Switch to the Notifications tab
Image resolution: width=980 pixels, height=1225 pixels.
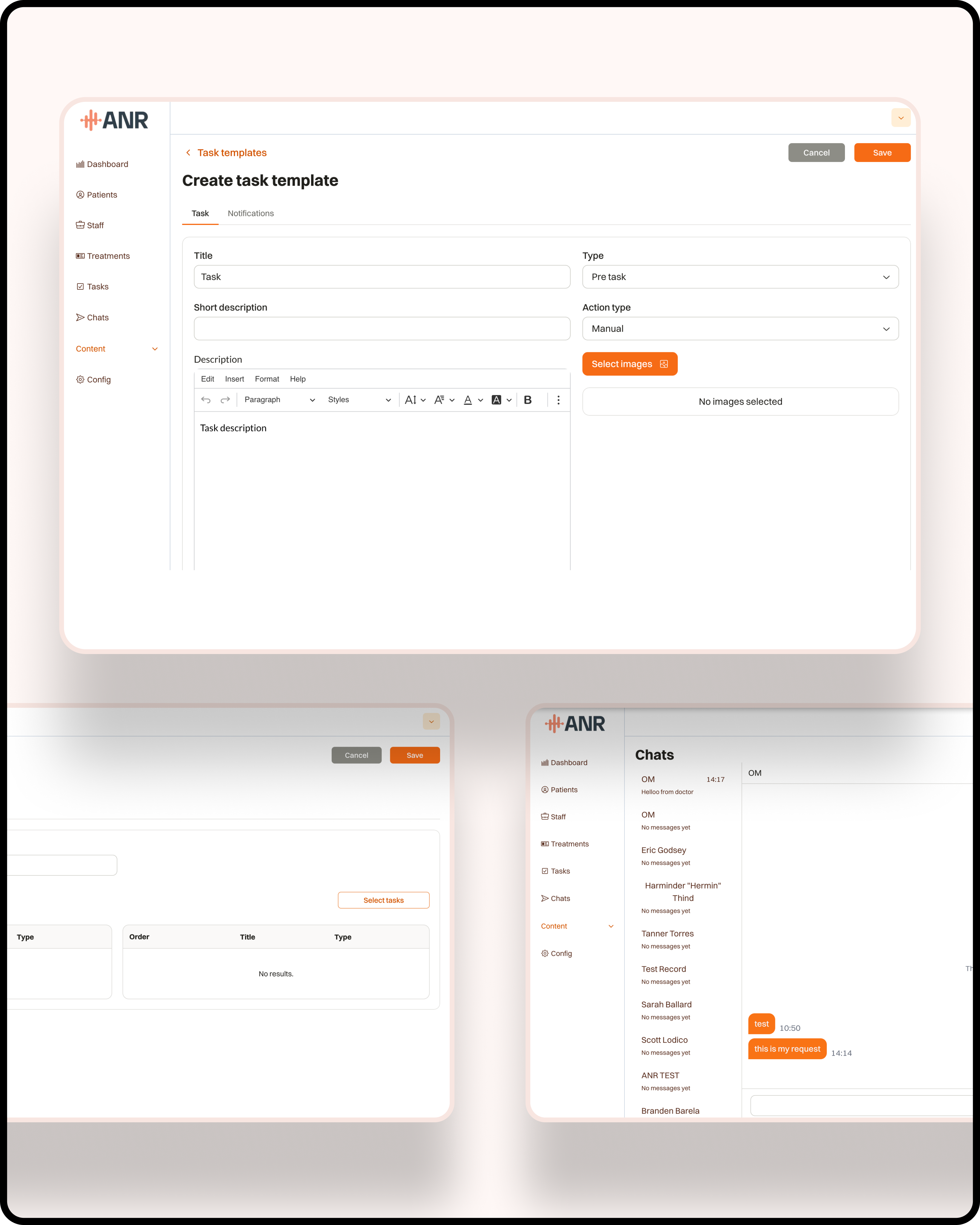251,214
